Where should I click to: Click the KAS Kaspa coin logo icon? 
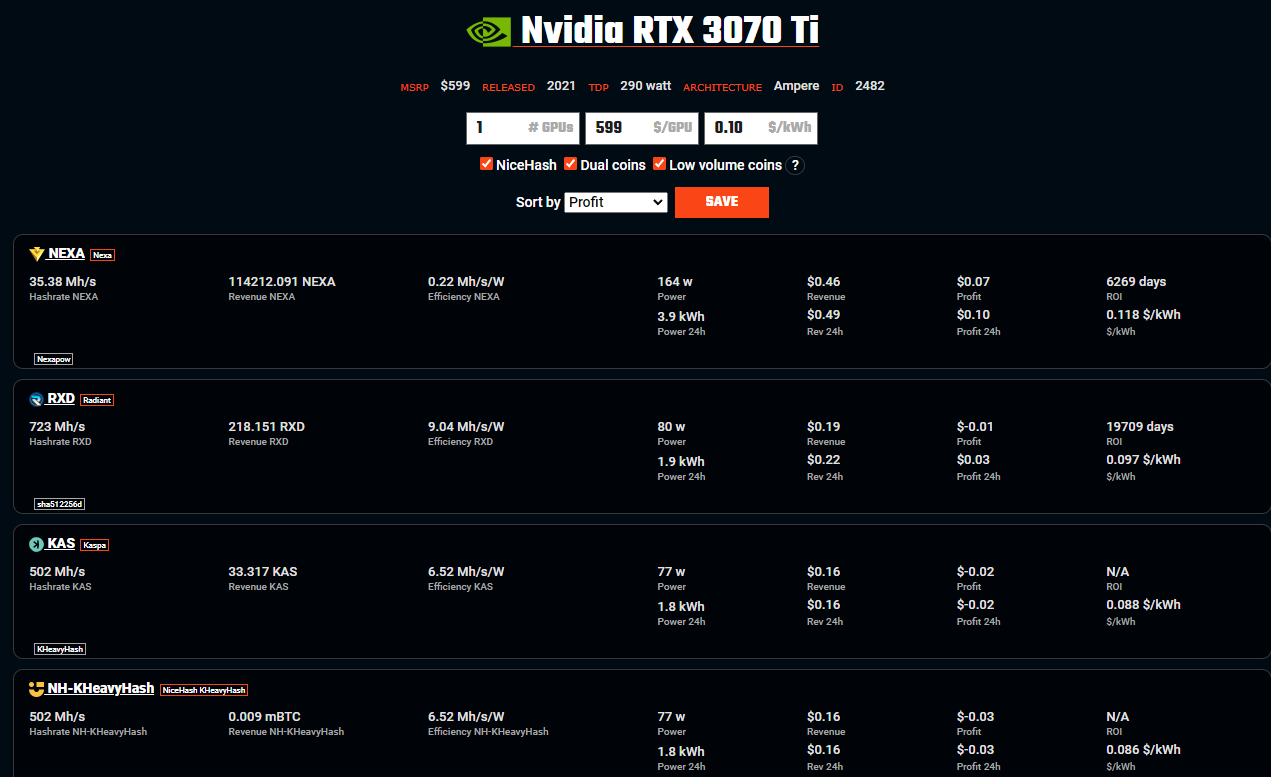tap(37, 544)
